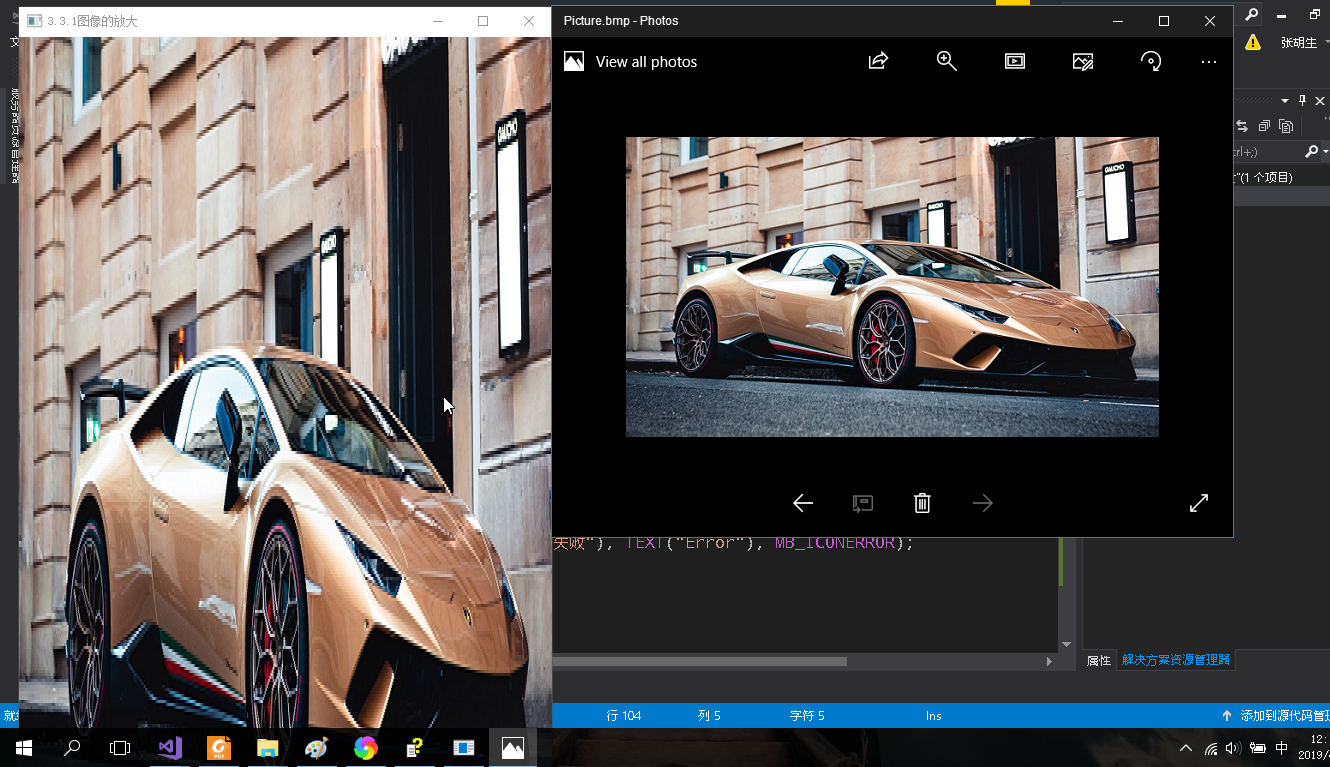The height and width of the screenshot is (767, 1330).
Task: Click the 3.3.1 image window title bar icon
Action: 34,21
